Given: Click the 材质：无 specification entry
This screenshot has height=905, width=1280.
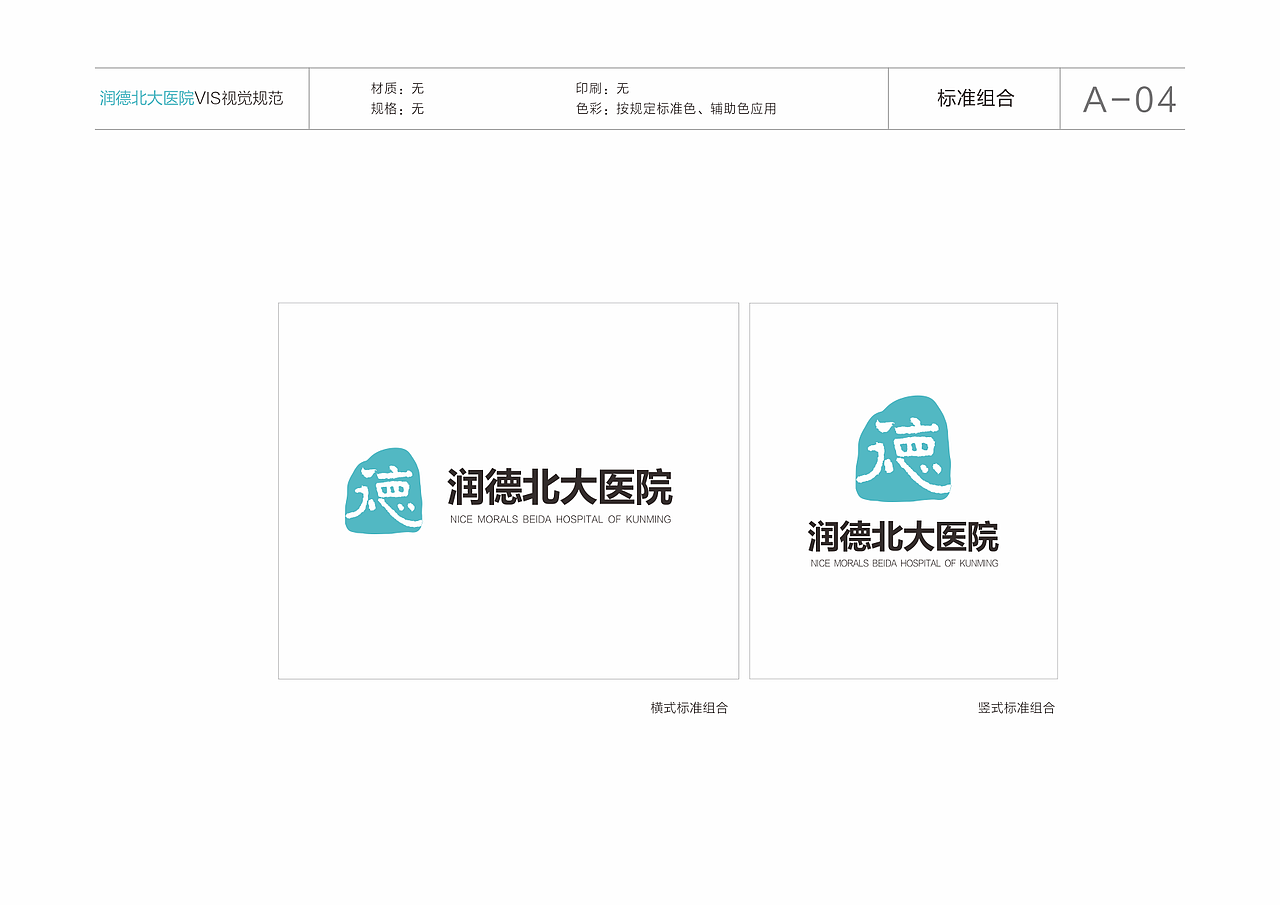Looking at the screenshot, I should 398,88.
